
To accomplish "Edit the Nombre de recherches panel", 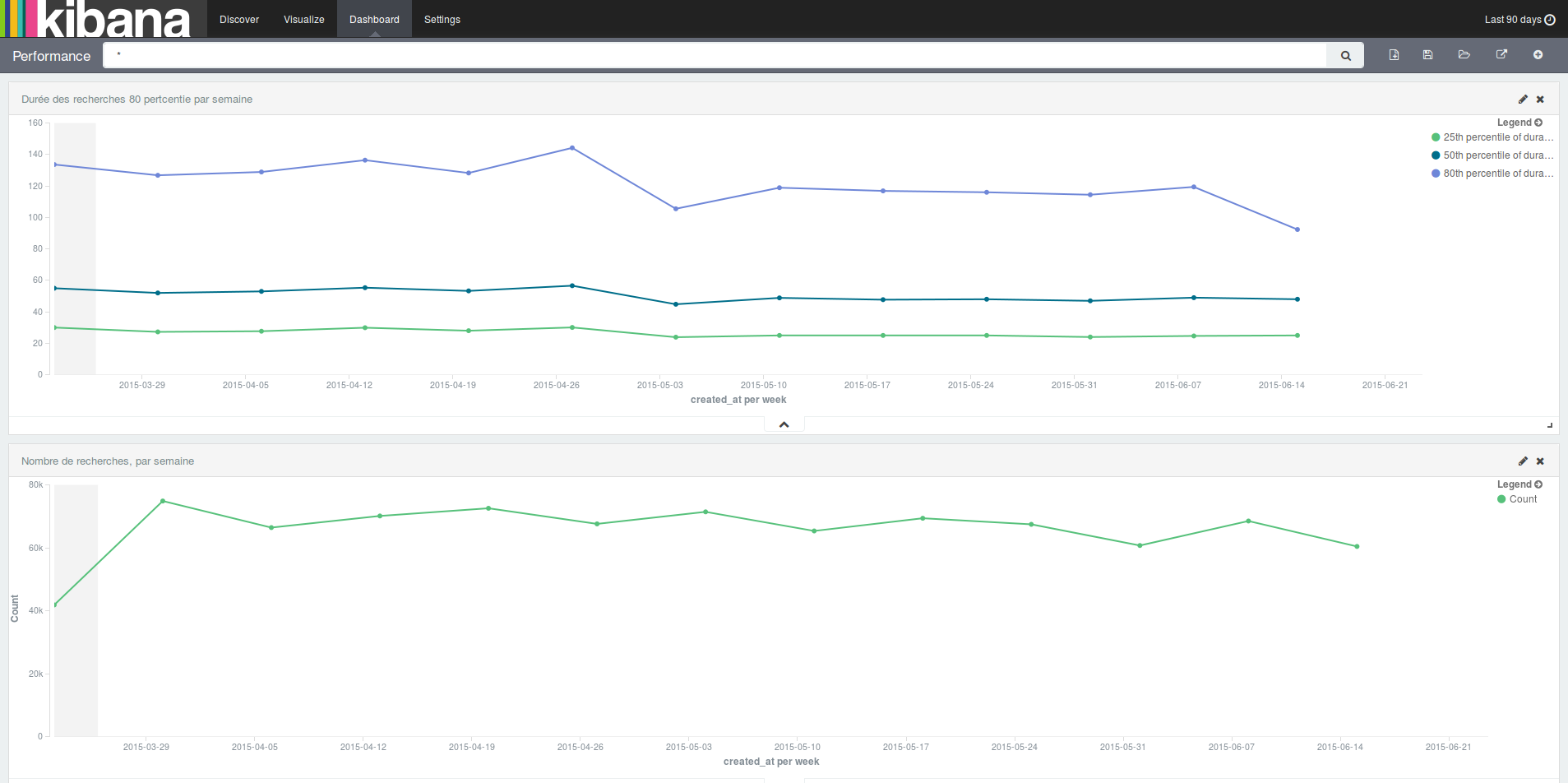I will 1523,461.
